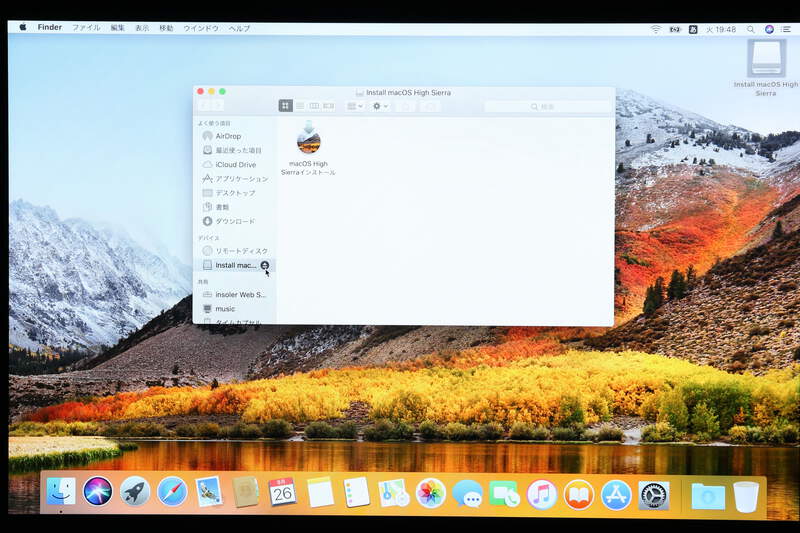Open System Preferences from the Dock

(x=654, y=495)
